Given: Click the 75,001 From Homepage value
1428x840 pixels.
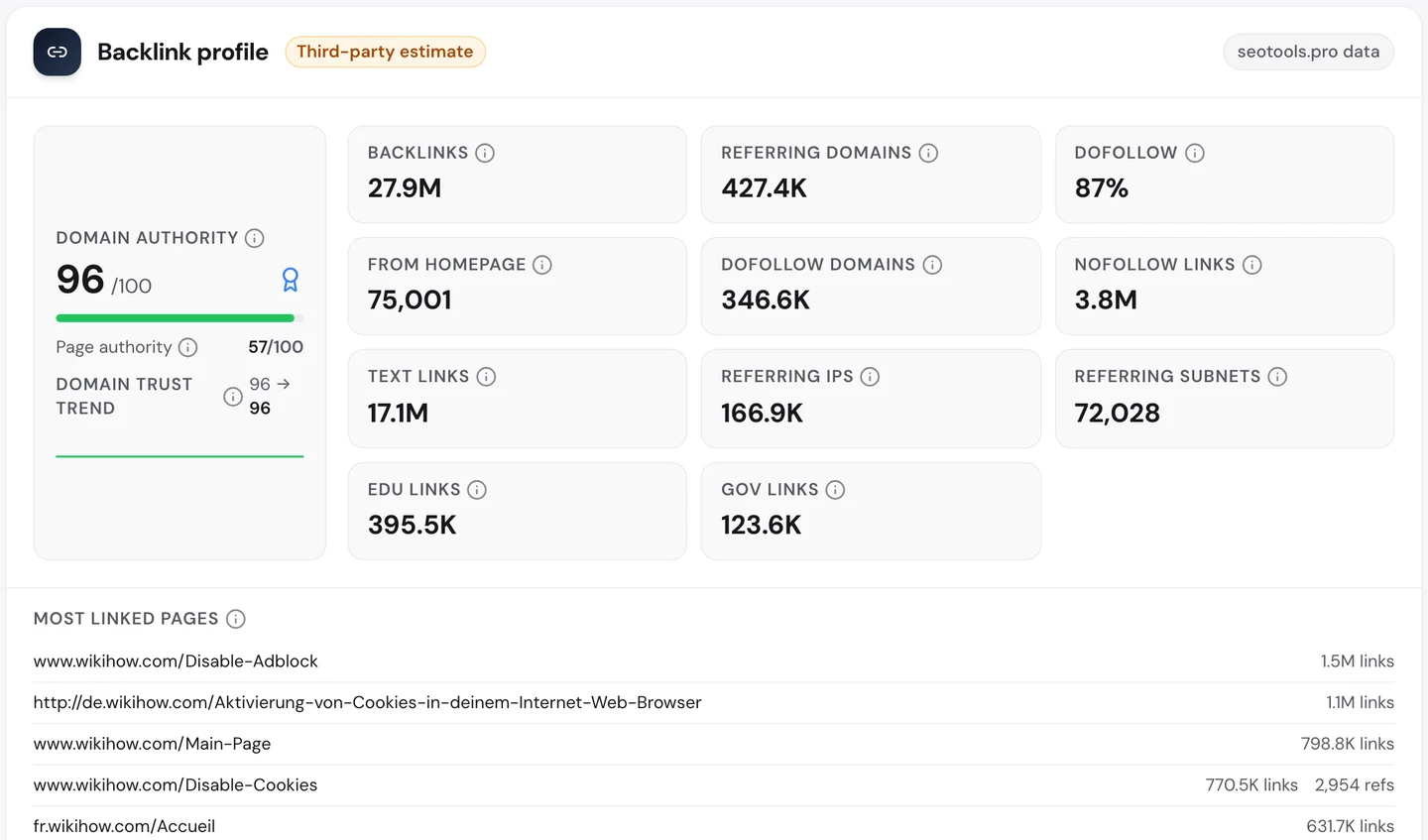Looking at the screenshot, I should [410, 300].
